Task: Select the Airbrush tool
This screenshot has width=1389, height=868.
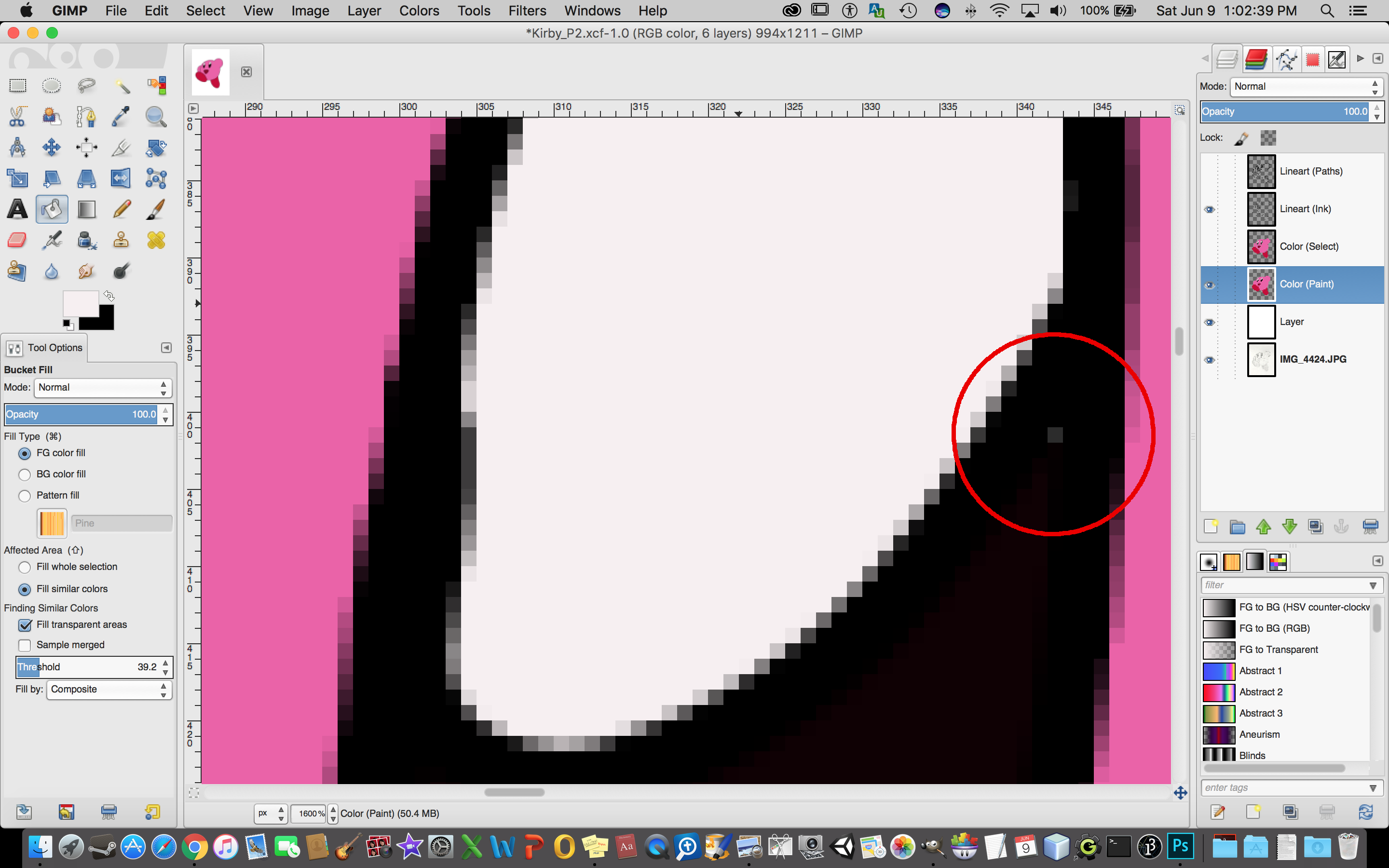Action: [52, 240]
